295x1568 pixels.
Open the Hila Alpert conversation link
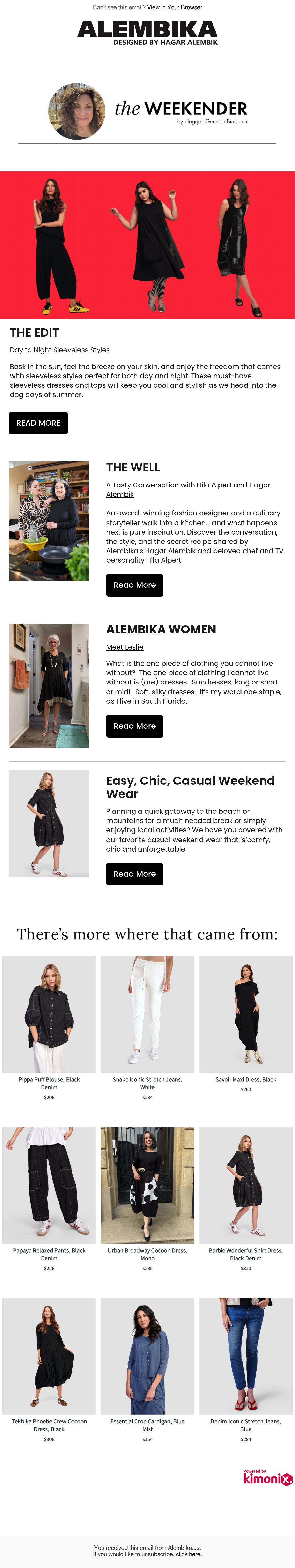pyautogui.click(x=188, y=489)
